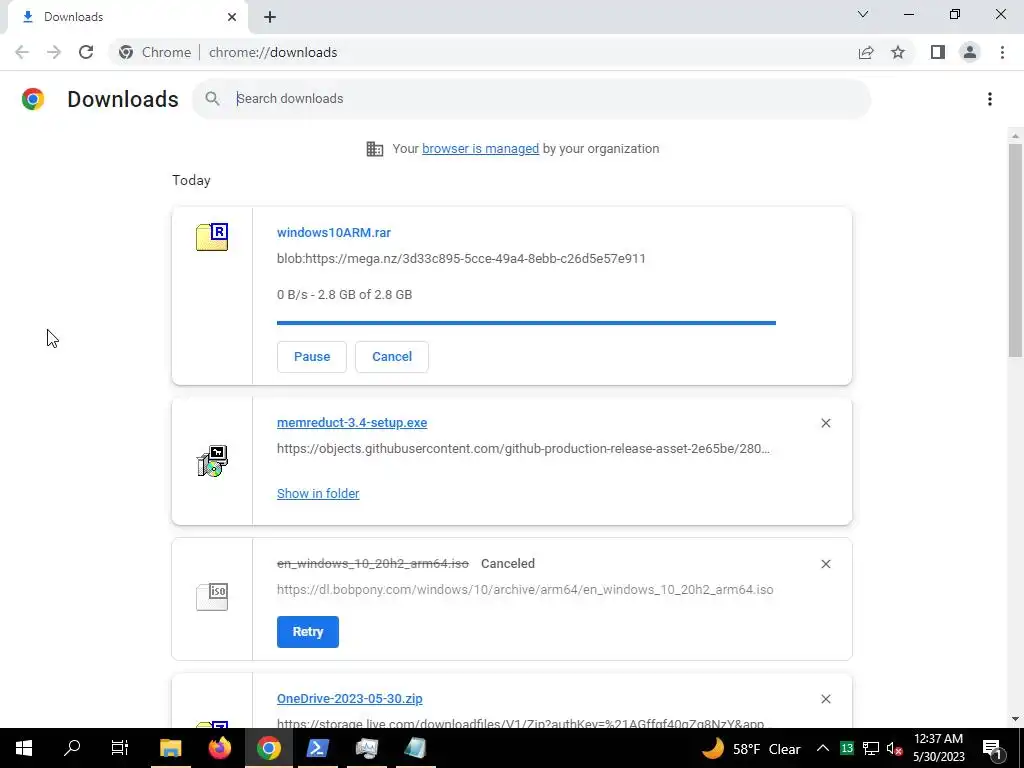Click the Chrome logo beside Downloads title

[33, 99]
